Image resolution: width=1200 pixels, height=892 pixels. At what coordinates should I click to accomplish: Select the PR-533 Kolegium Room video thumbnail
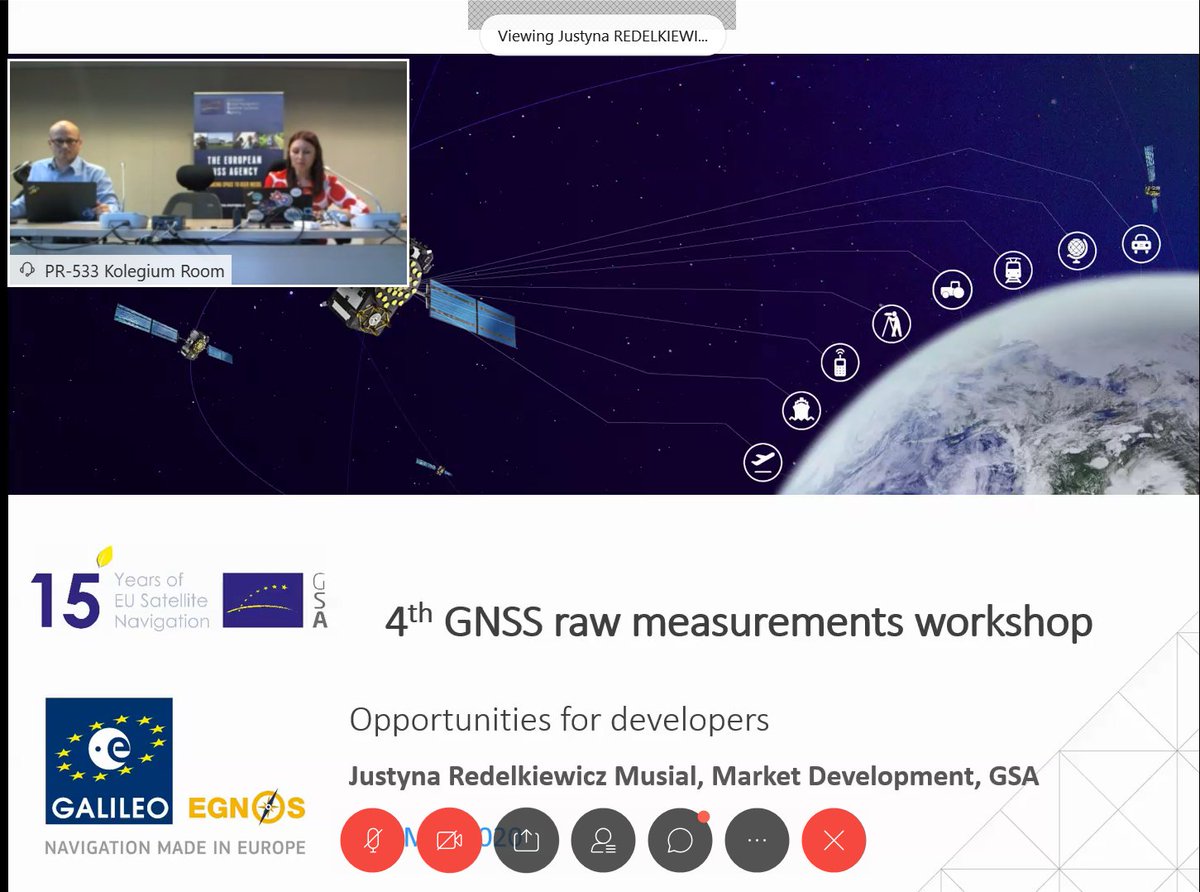point(208,173)
